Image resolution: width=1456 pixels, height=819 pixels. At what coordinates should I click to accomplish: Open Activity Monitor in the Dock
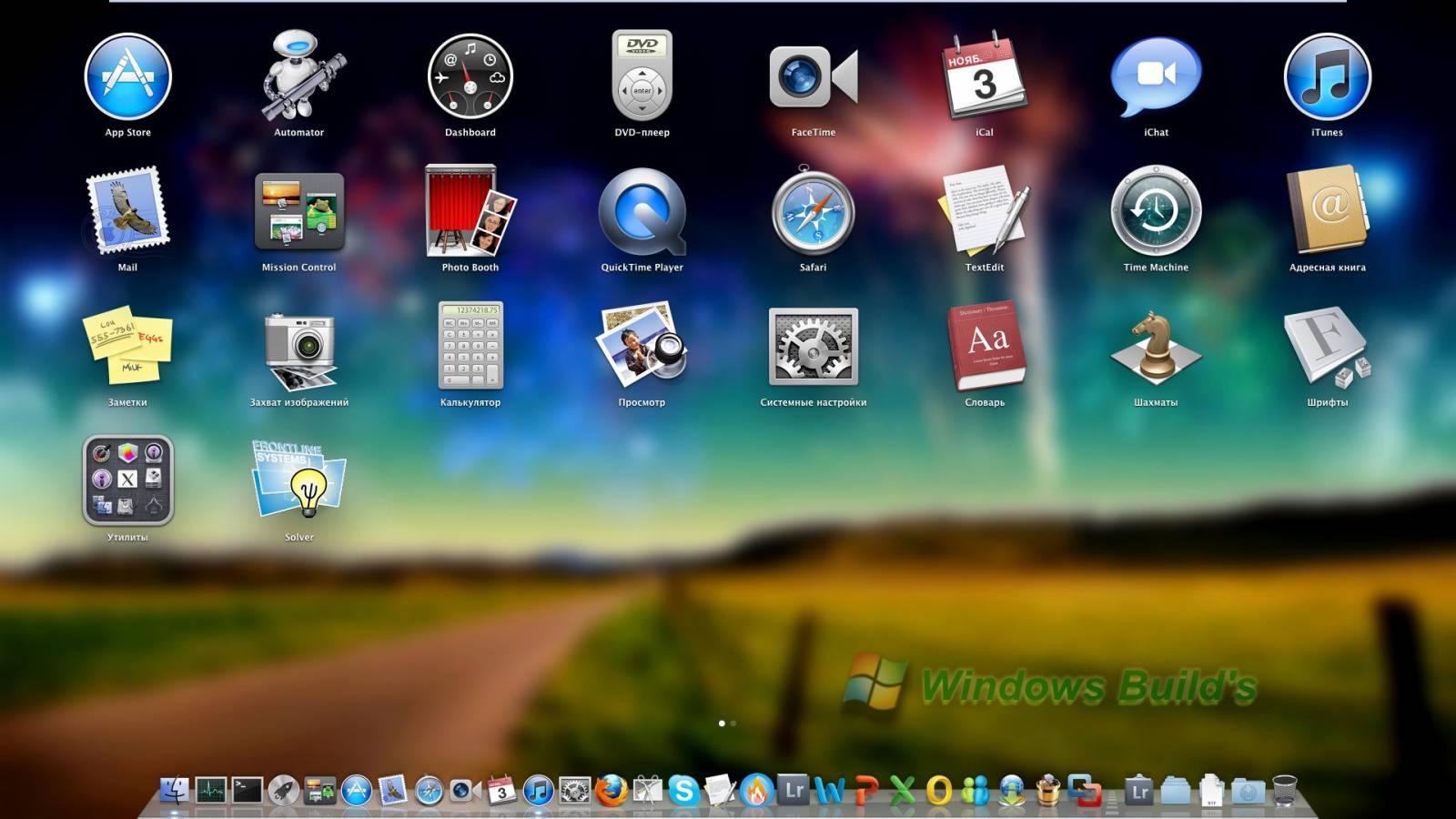[210, 791]
